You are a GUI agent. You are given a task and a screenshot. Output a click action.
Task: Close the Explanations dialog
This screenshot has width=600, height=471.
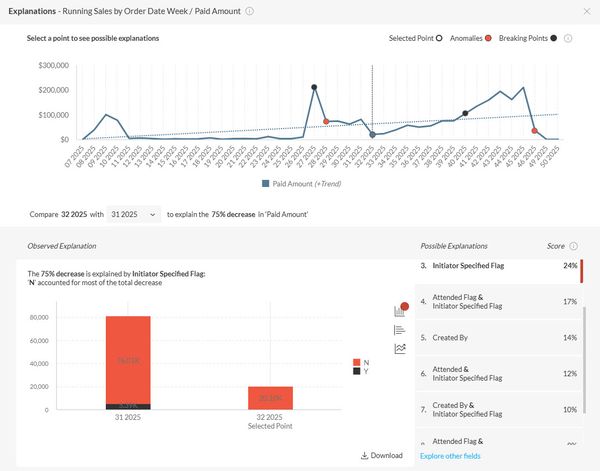click(x=586, y=12)
